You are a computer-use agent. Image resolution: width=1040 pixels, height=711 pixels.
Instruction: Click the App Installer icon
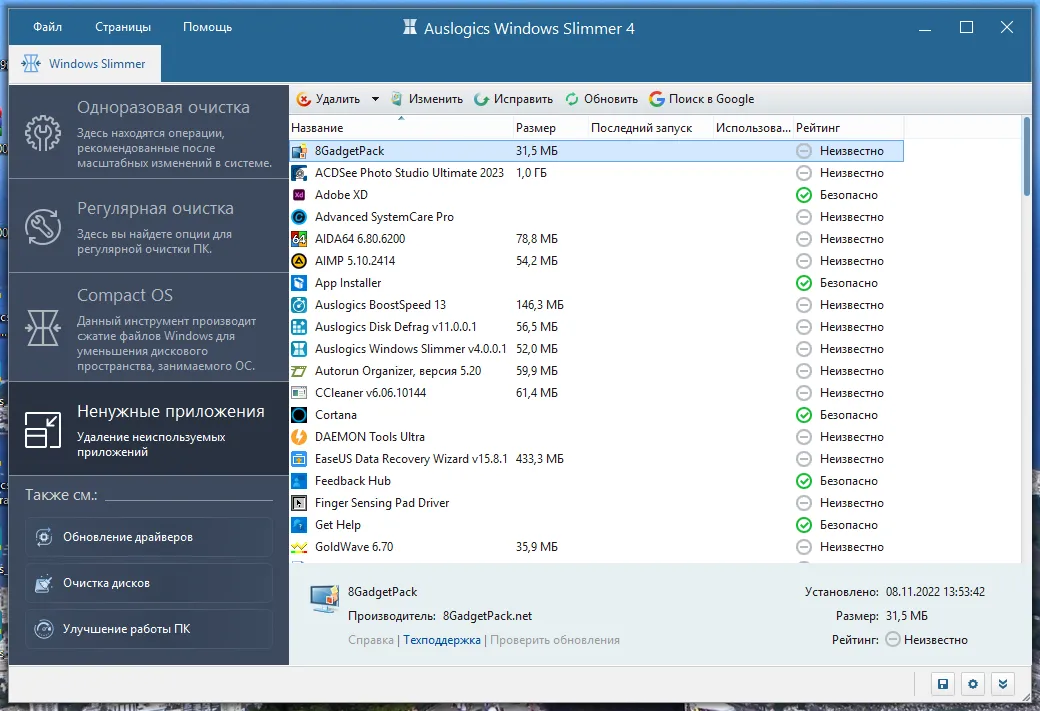[299, 283]
